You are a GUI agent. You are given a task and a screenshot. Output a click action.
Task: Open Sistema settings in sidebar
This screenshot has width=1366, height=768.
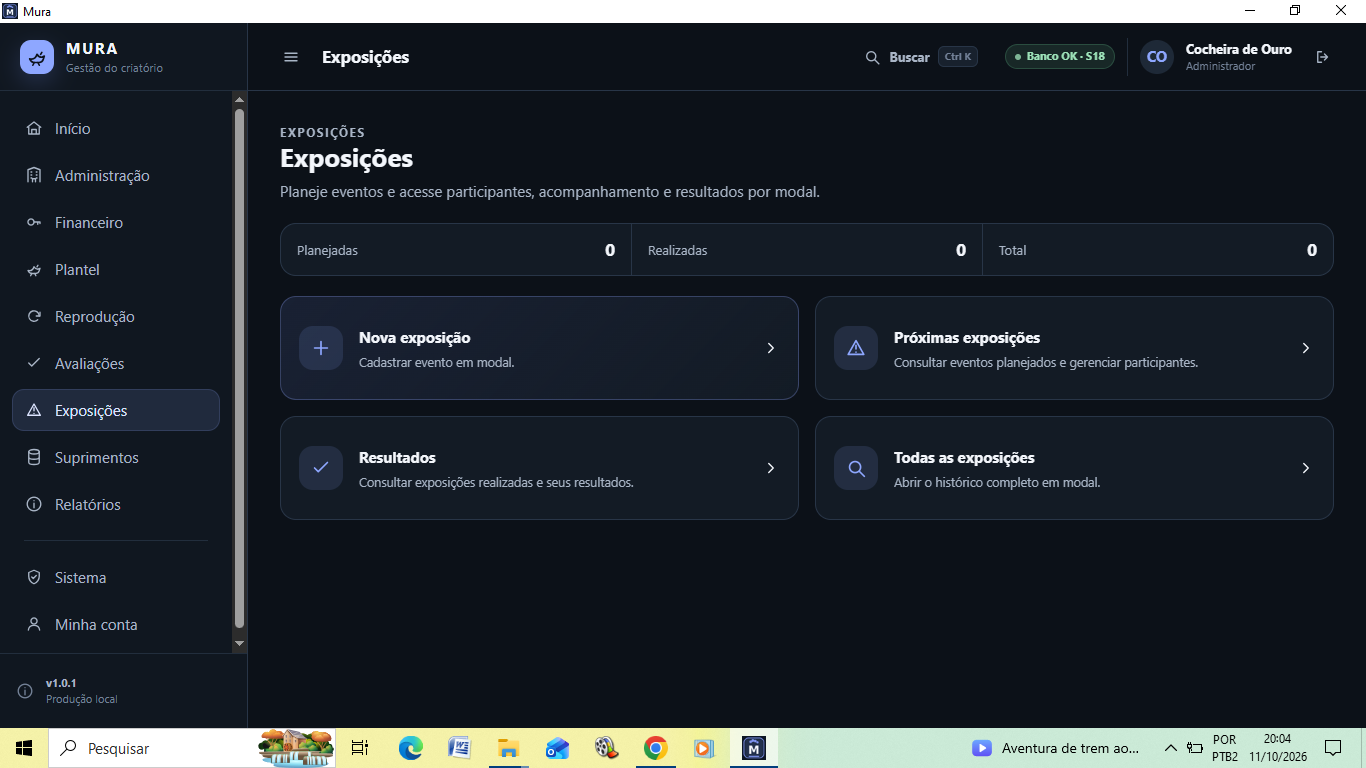[116, 578]
